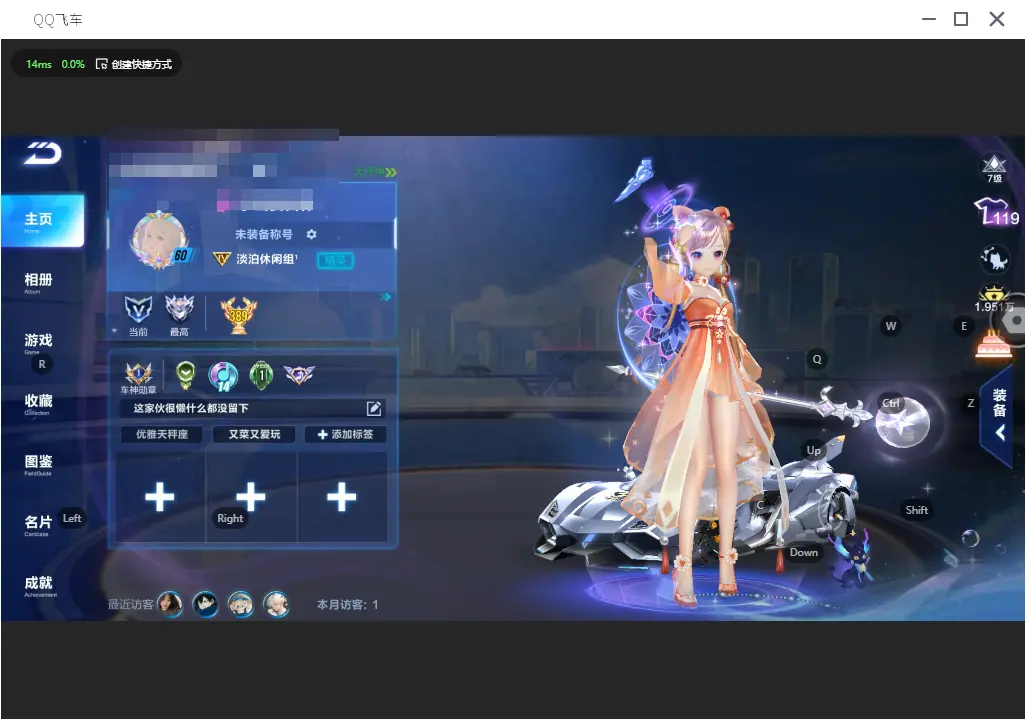Image resolution: width=1026 pixels, height=720 pixels.
Task: Click the 最高 highest rank badge
Action: pos(179,315)
